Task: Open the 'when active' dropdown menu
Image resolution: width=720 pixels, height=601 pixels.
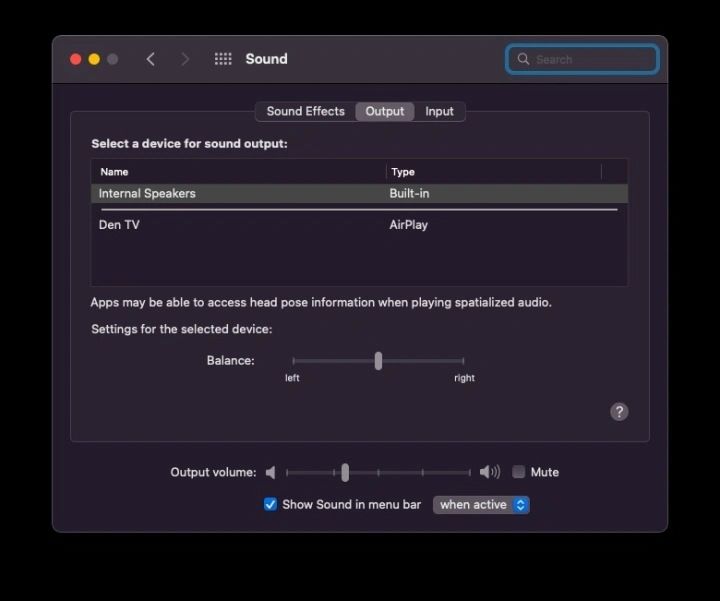Action: (x=481, y=505)
